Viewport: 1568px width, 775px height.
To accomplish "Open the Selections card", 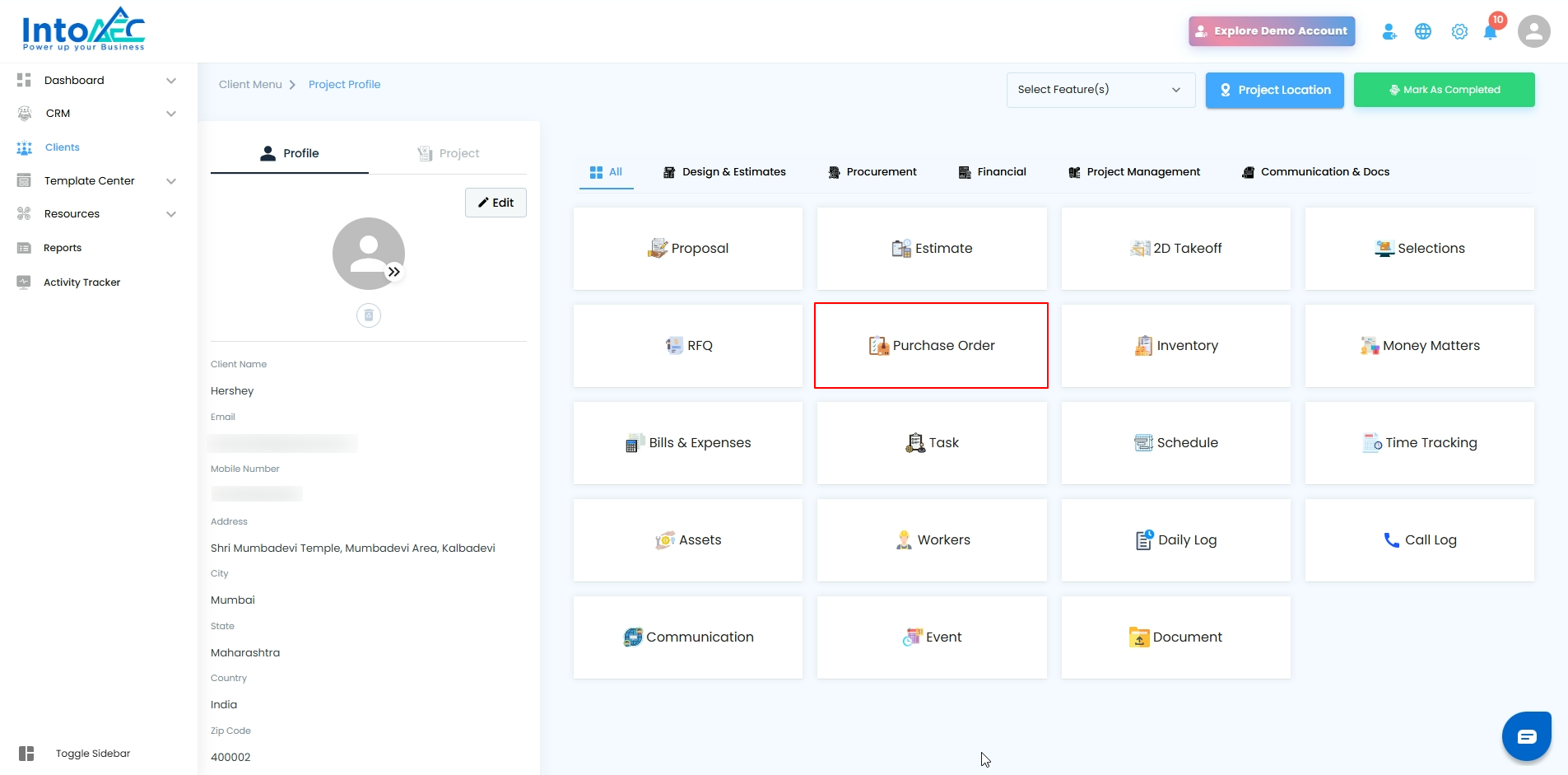I will (1420, 249).
